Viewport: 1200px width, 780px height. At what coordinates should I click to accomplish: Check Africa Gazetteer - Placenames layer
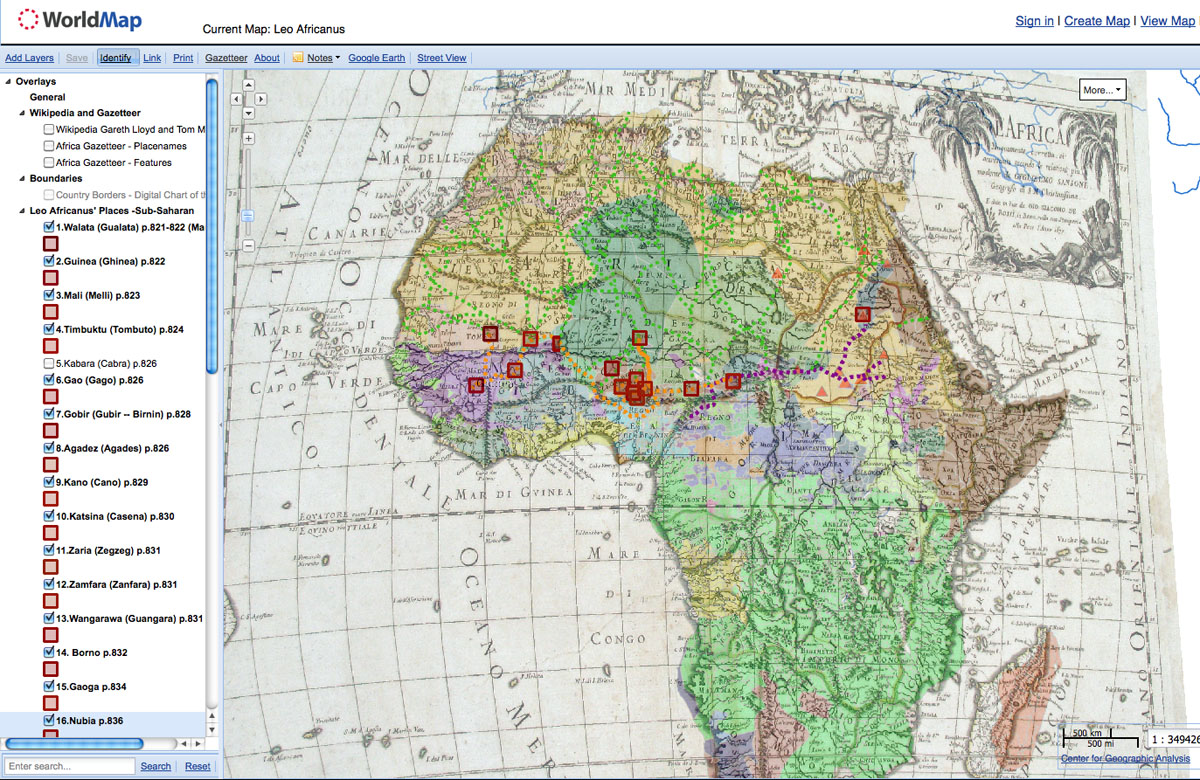tap(49, 146)
